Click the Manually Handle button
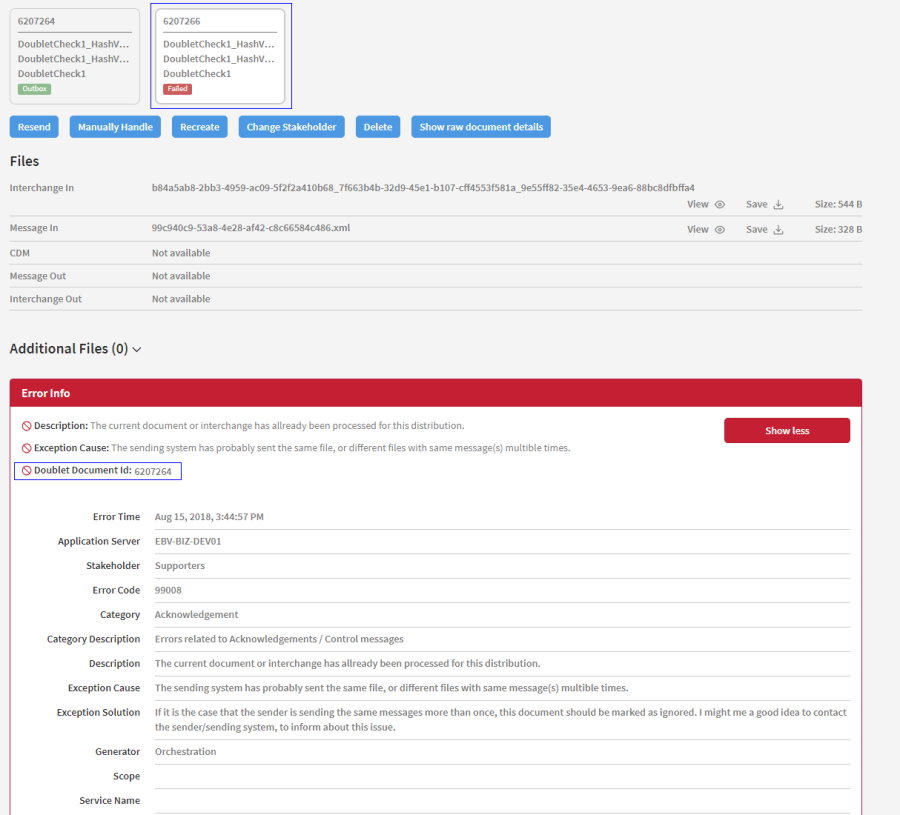Viewport: 900px width, 815px height. click(x=115, y=127)
